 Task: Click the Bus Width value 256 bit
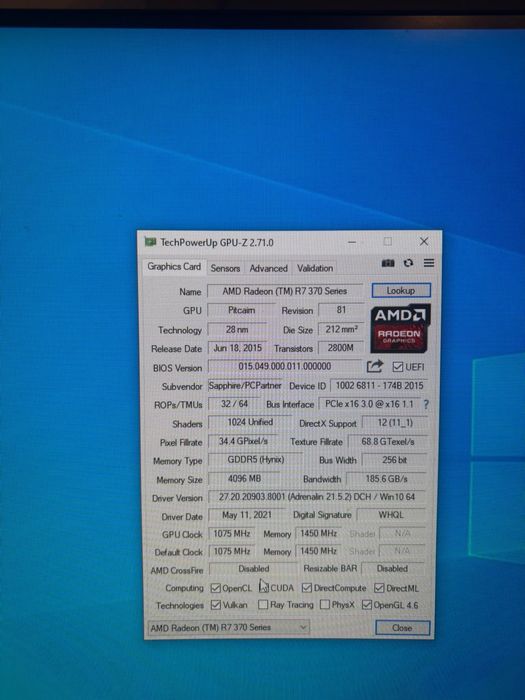pos(394,460)
